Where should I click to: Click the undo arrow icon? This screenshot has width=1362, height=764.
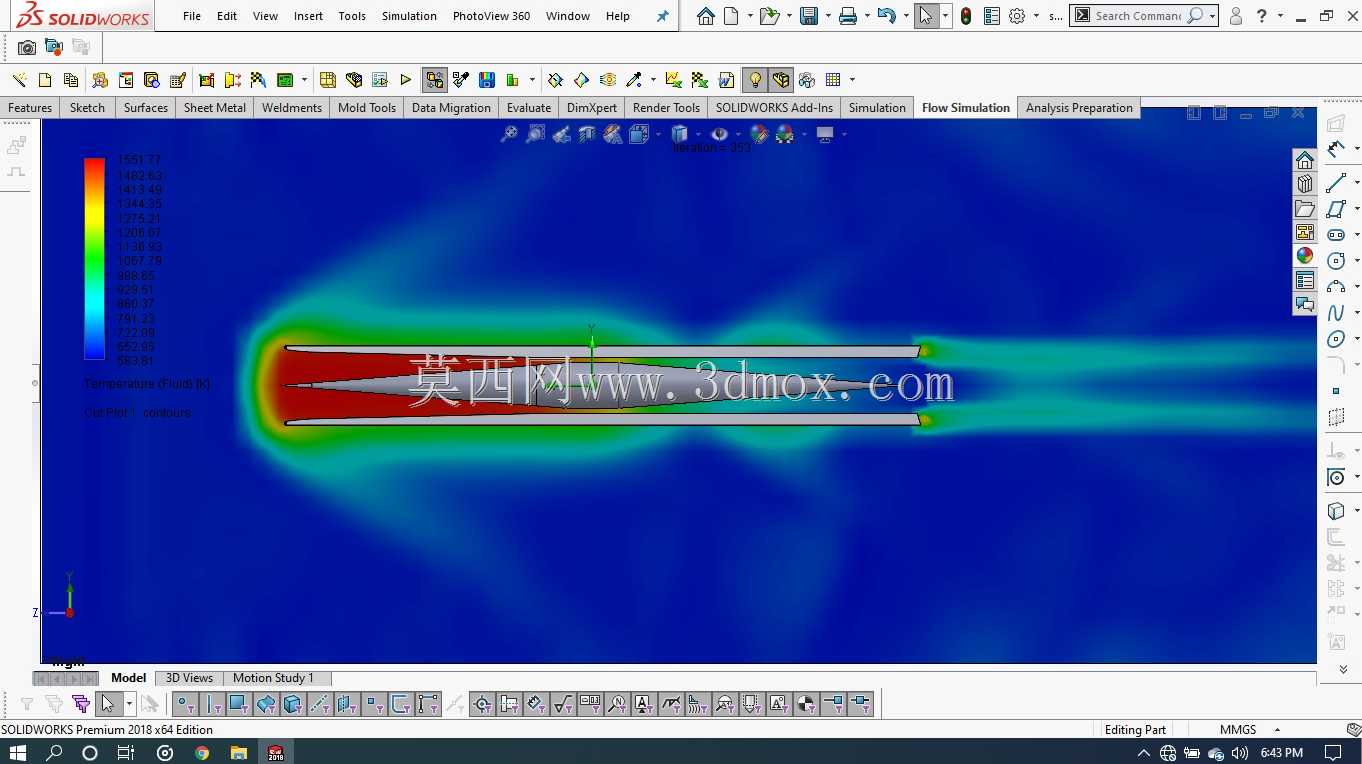click(x=886, y=16)
